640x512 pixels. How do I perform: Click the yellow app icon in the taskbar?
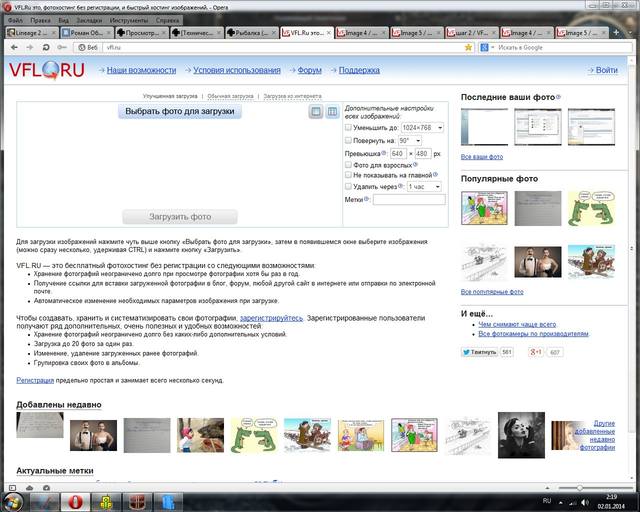click(x=106, y=502)
